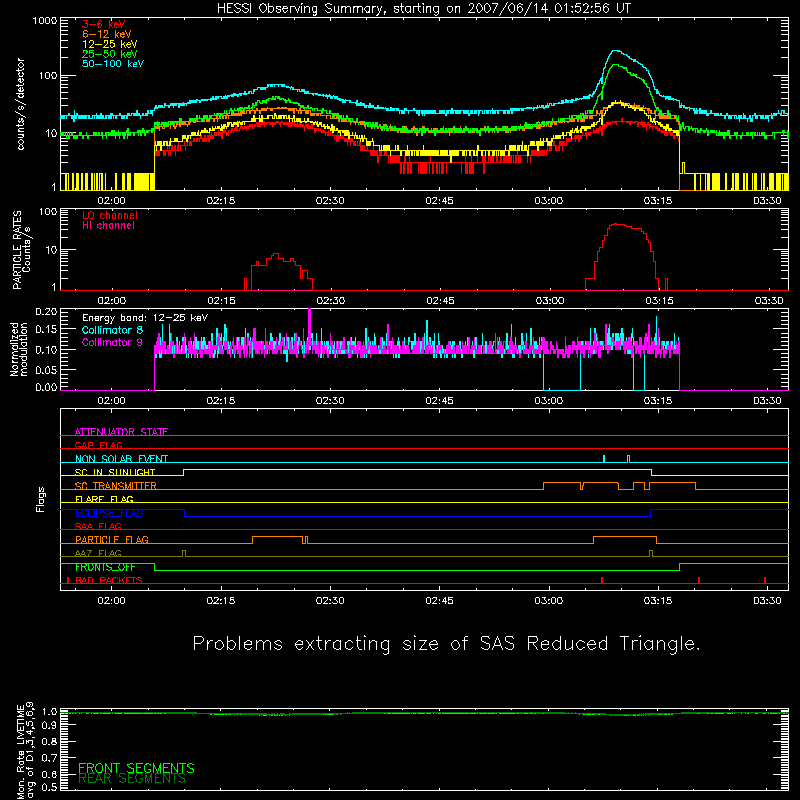Click the 'SAA_FLAG' label

[98, 526]
